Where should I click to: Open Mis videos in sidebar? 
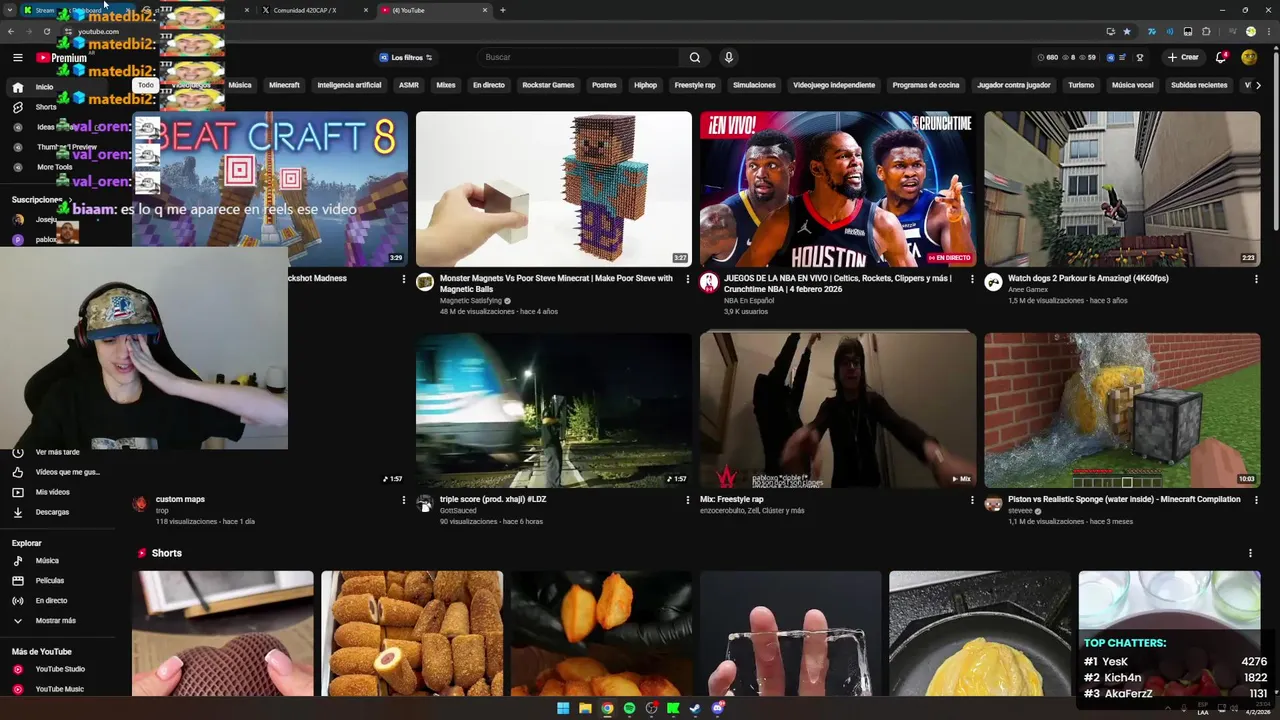coord(52,492)
